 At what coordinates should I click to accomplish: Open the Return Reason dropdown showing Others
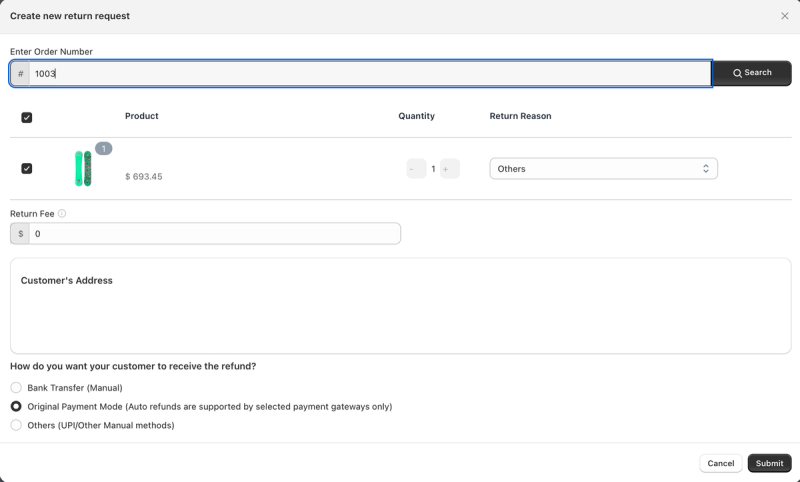coord(604,169)
